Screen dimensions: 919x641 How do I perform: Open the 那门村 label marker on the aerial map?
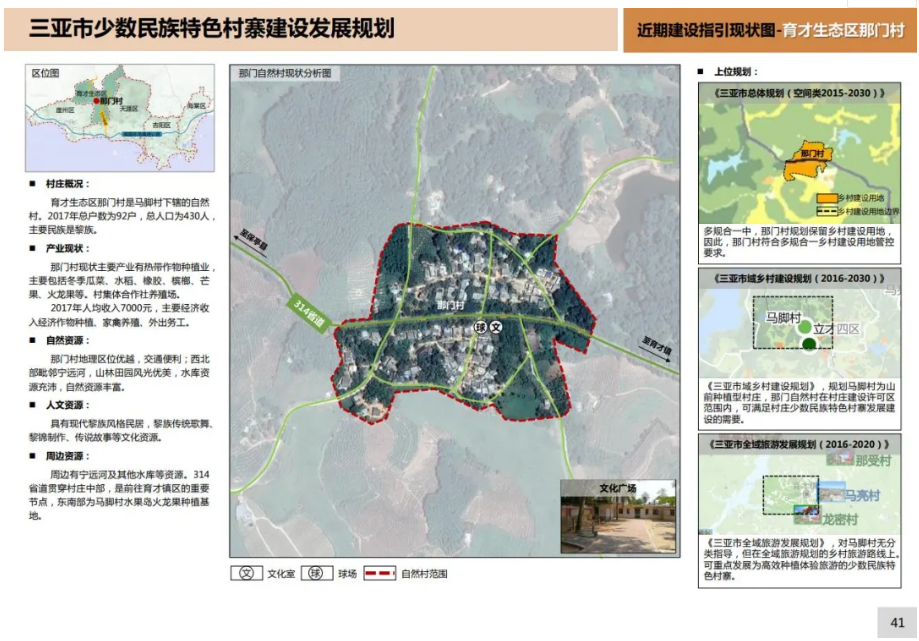450,305
